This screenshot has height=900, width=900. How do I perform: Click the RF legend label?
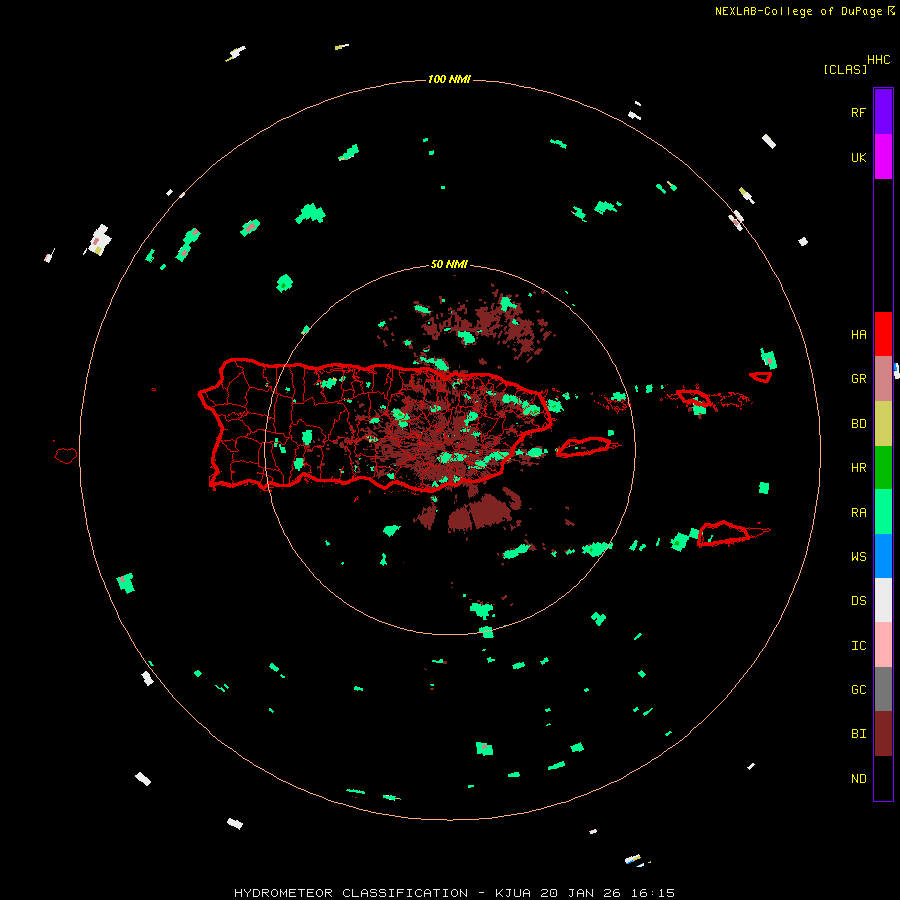[858, 112]
